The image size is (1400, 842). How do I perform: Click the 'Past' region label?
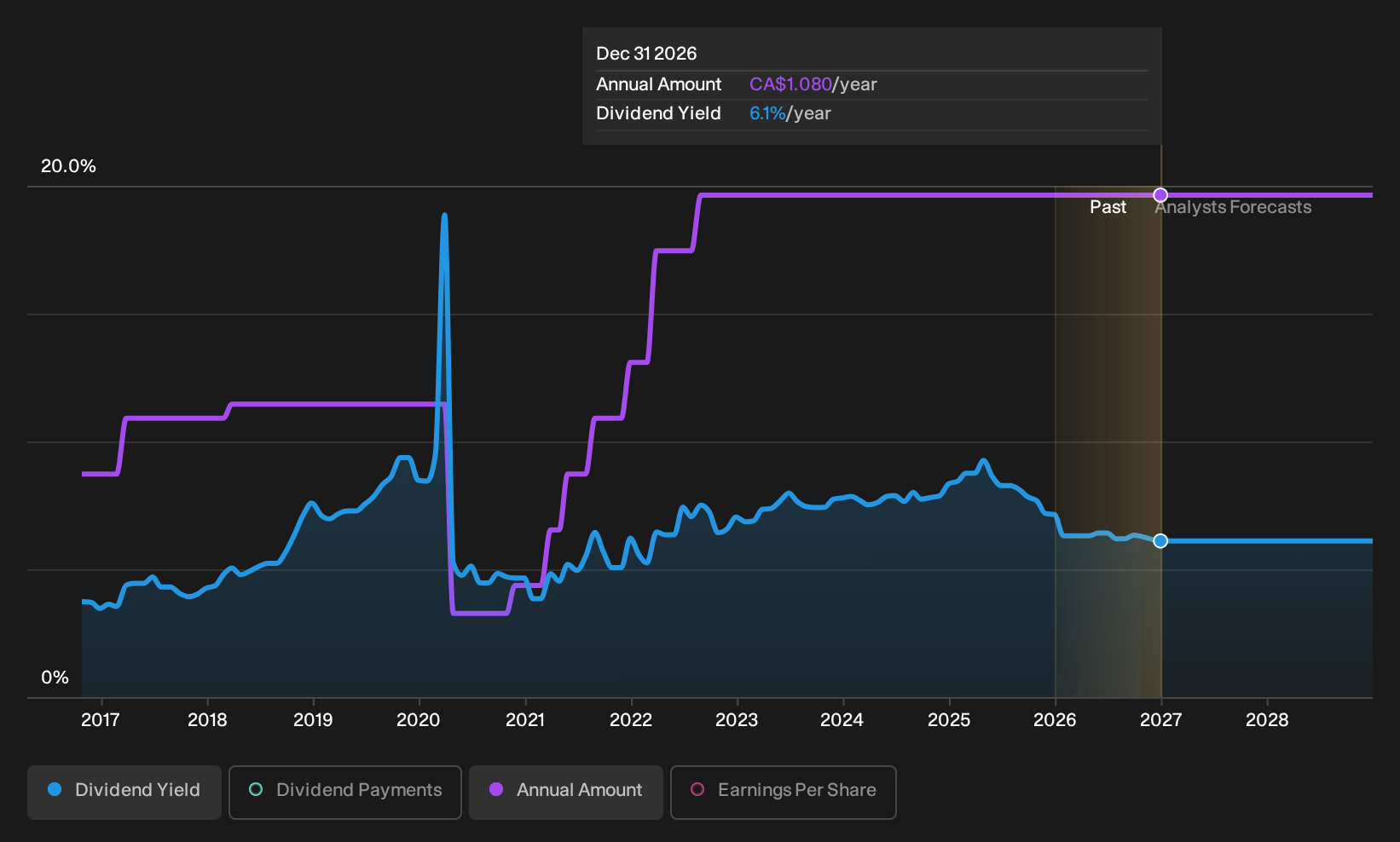click(1108, 207)
